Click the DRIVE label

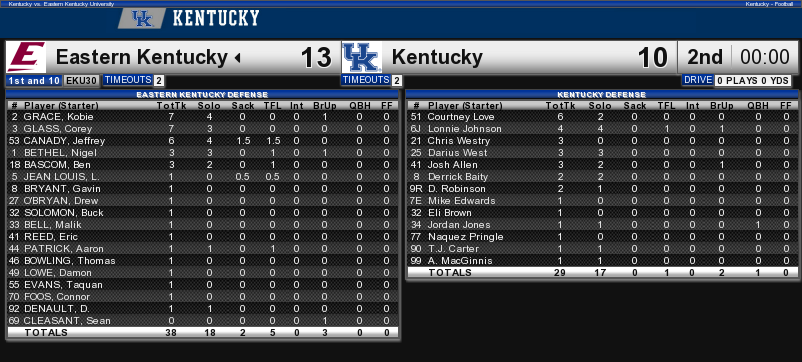pyautogui.click(x=698, y=80)
